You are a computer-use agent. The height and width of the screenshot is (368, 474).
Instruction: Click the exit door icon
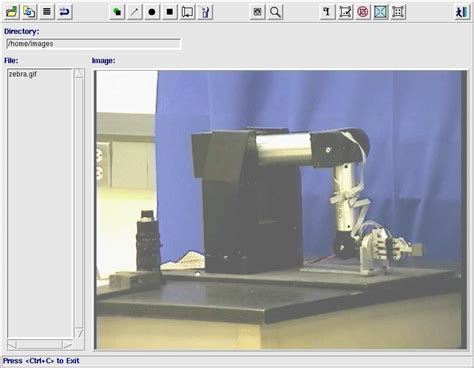462,12
